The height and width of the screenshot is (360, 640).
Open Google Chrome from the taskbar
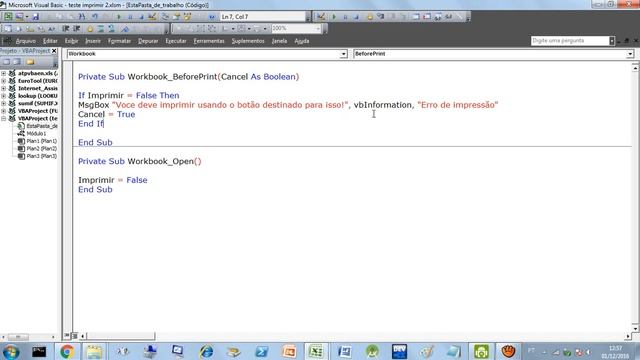coord(67,351)
